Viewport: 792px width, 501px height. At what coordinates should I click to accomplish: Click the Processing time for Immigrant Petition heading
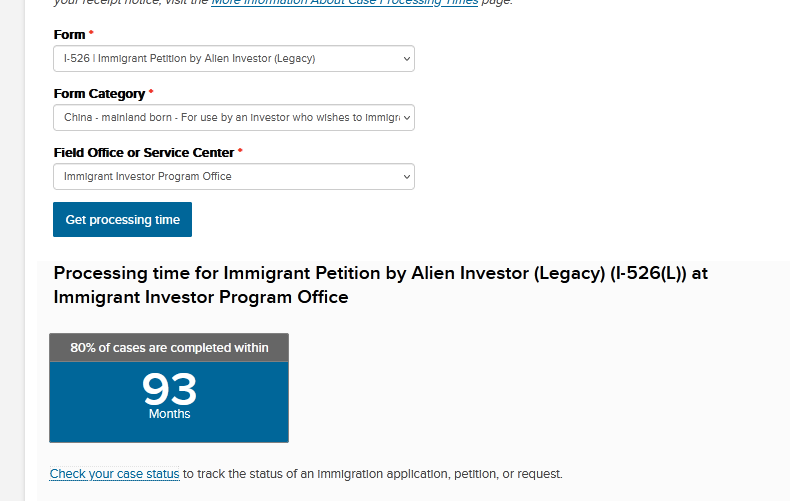[x=380, y=285]
